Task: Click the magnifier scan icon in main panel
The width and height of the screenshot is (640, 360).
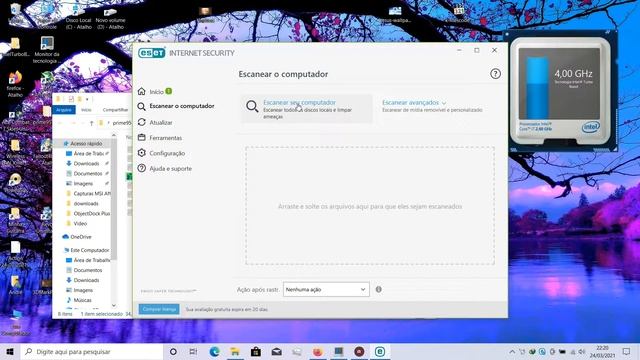Action: (x=252, y=107)
